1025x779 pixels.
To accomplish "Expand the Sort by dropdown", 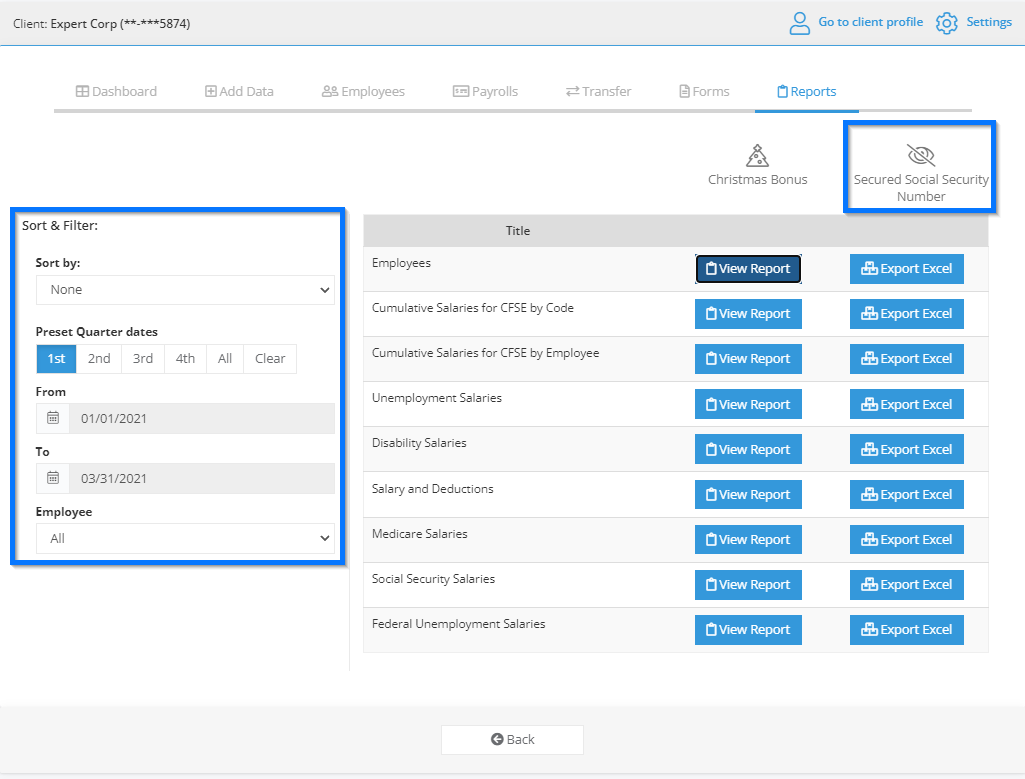I will tap(185, 290).
